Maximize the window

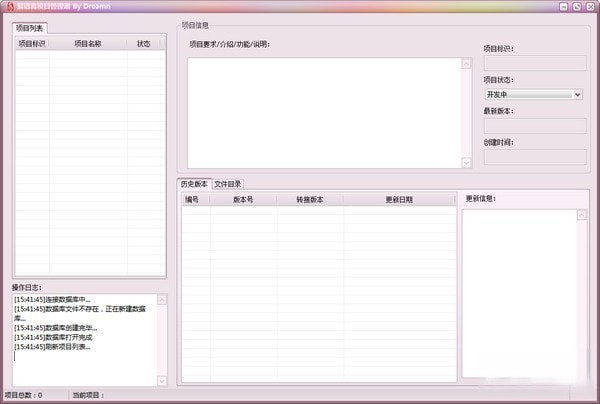coord(577,7)
